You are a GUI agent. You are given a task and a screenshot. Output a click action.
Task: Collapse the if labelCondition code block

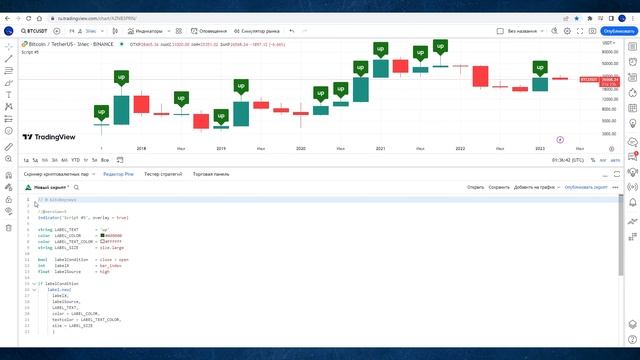[34, 284]
